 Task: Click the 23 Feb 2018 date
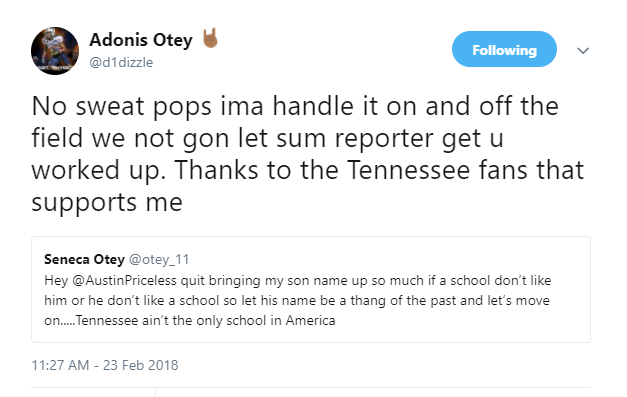(x=140, y=365)
